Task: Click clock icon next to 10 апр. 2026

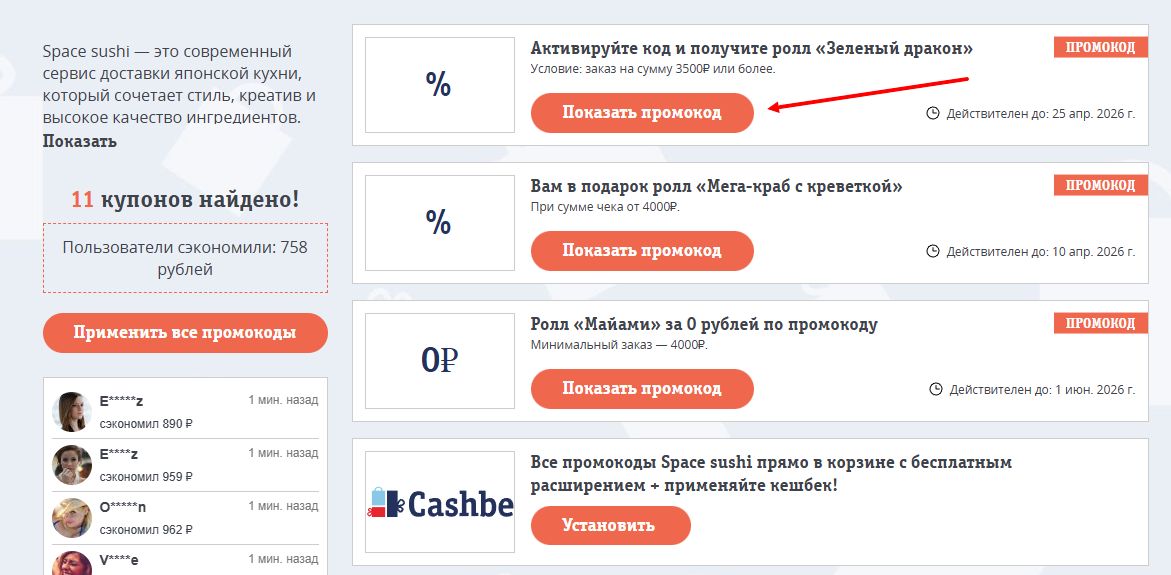Action: [x=932, y=251]
